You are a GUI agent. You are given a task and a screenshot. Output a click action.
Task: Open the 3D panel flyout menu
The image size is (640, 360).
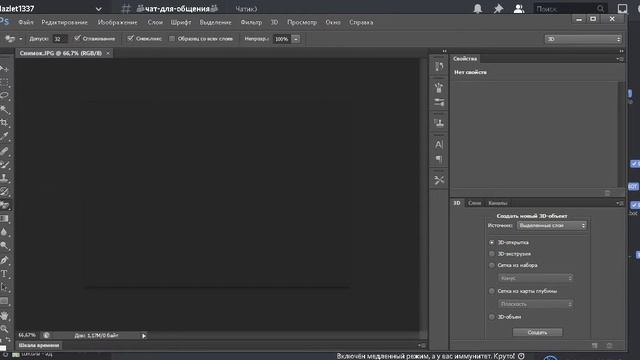click(x=620, y=203)
